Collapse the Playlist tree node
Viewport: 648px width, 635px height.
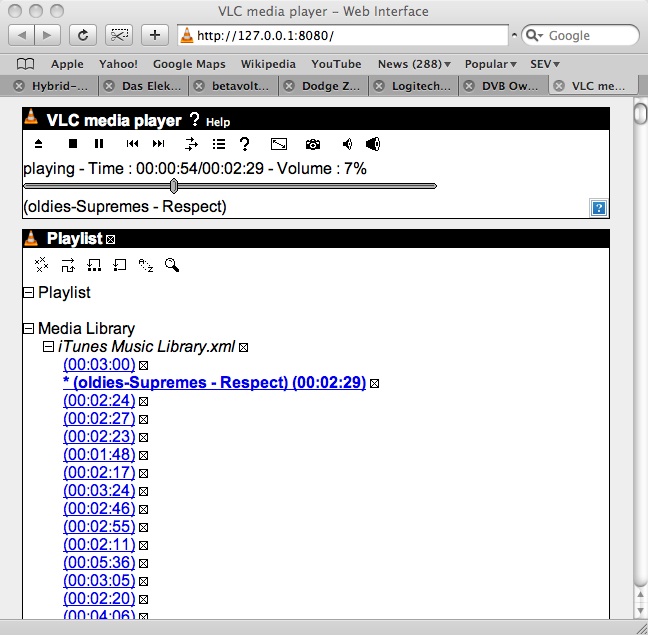28,293
